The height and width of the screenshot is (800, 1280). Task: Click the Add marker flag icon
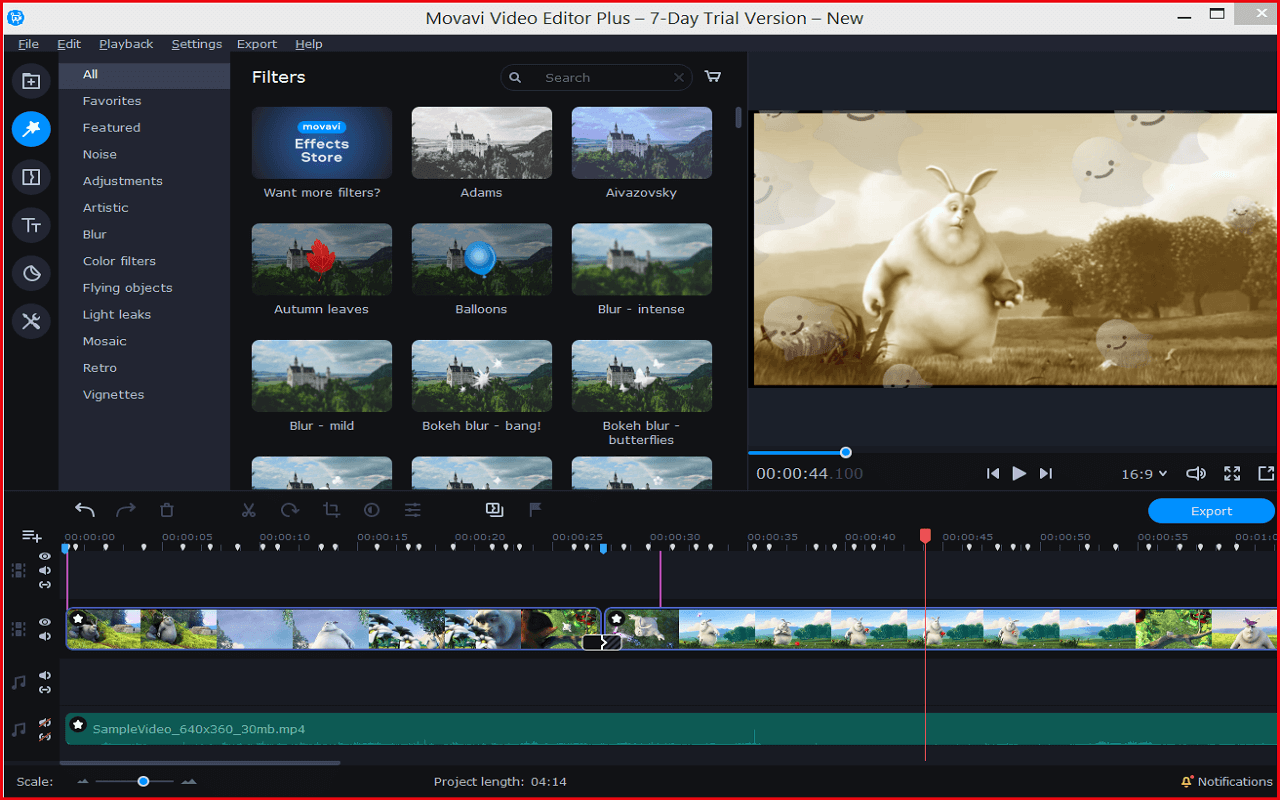(535, 510)
